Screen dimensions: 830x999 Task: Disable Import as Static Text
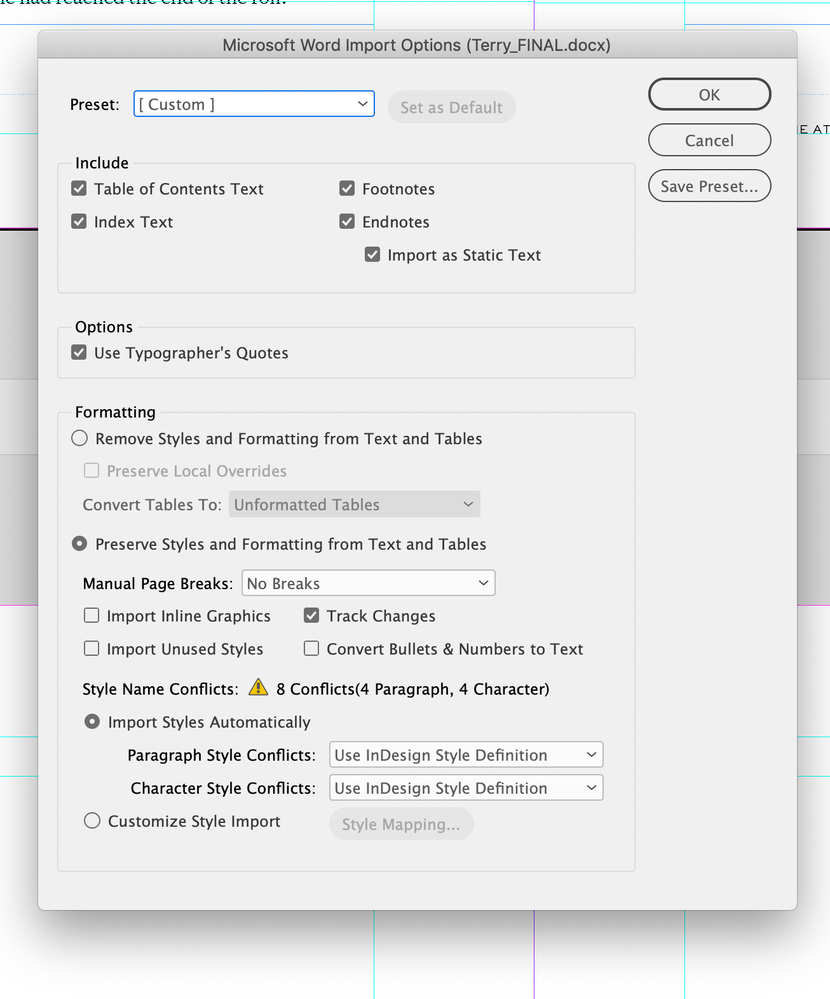click(373, 255)
